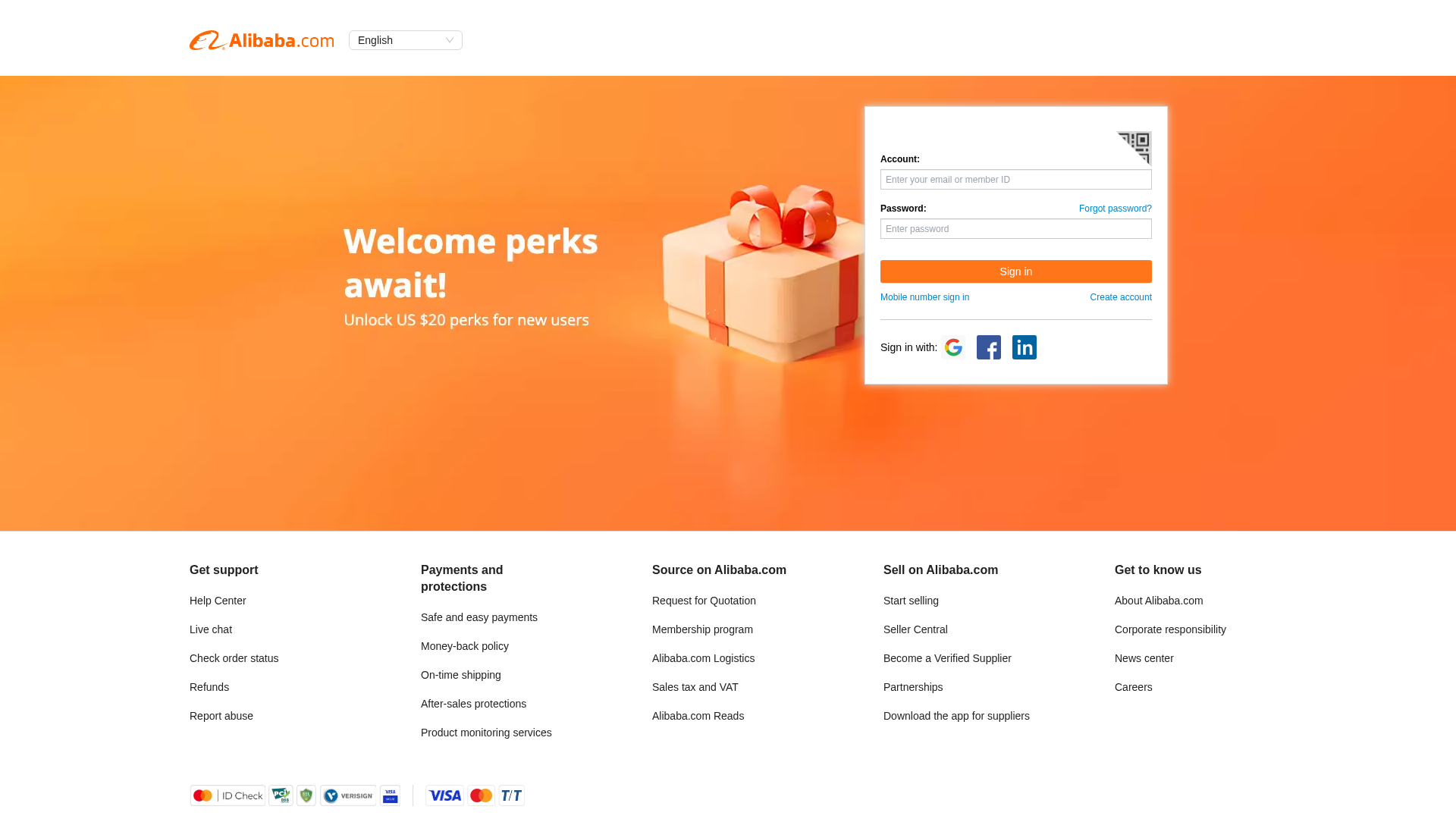Click the 'Payments and protections' heading
This screenshot has width=1456, height=819.
point(462,579)
